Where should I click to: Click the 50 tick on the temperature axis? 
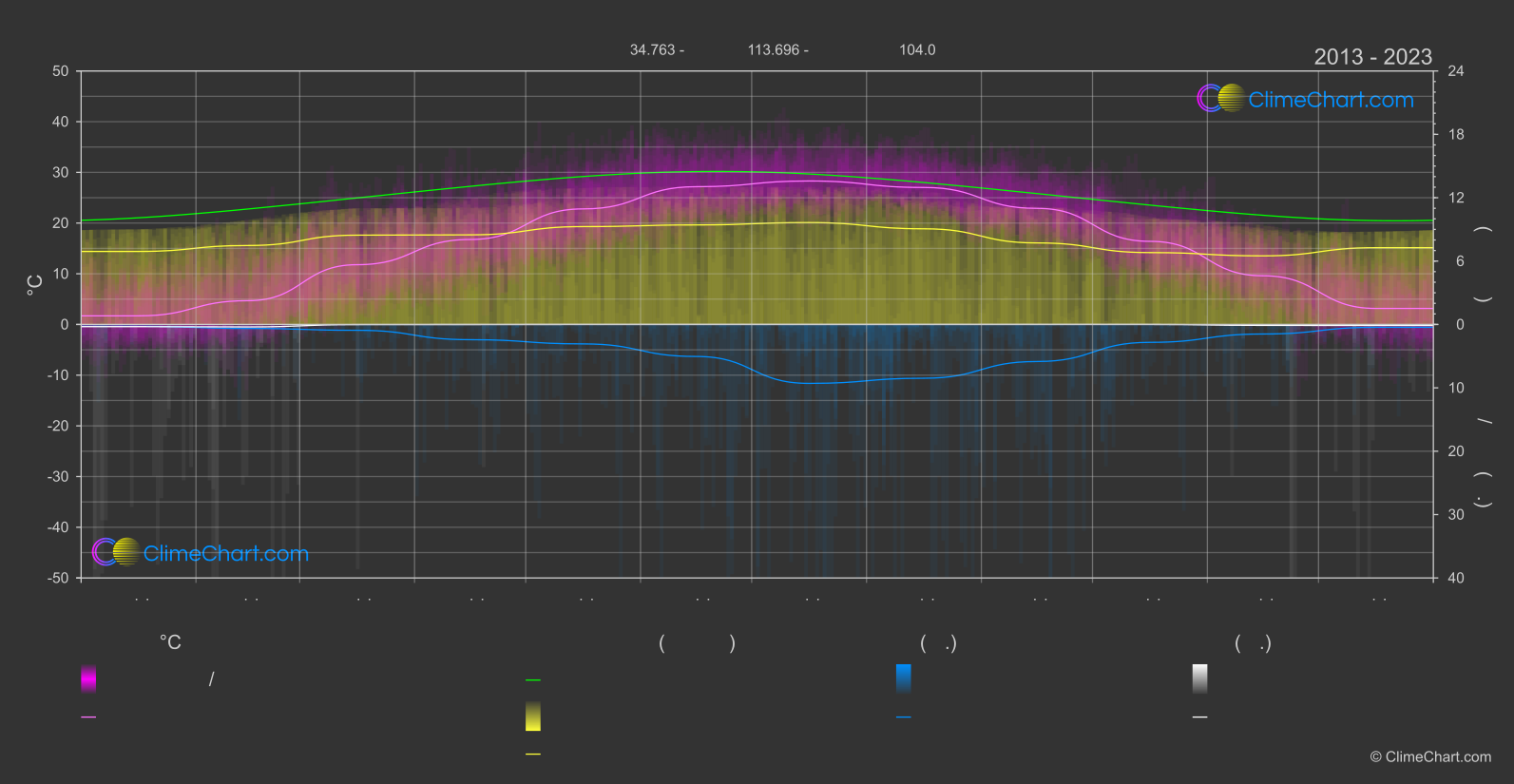click(x=61, y=71)
